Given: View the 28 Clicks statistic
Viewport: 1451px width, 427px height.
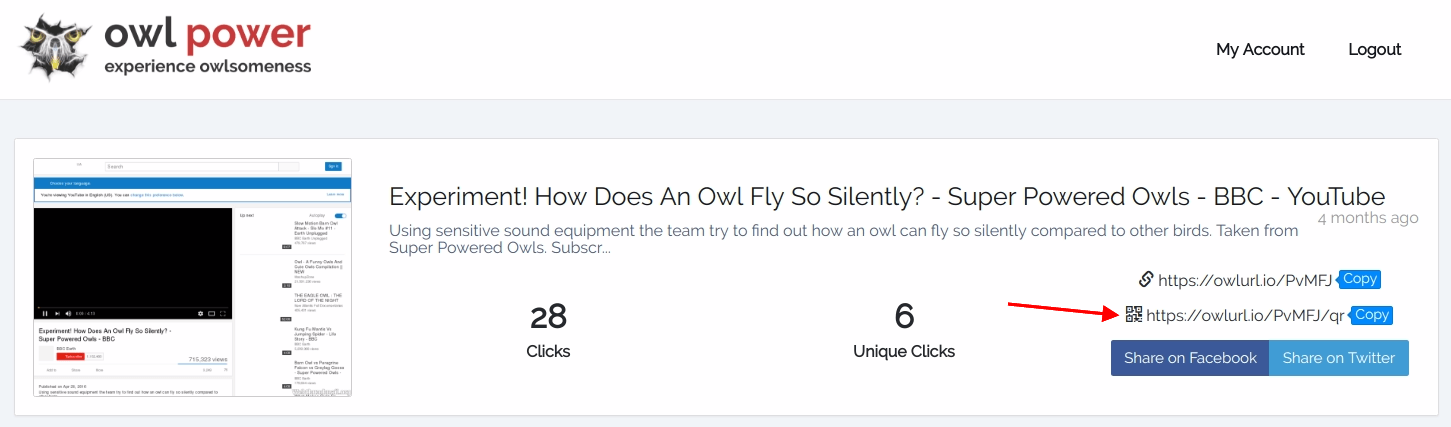Looking at the screenshot, I should (548, 330).
